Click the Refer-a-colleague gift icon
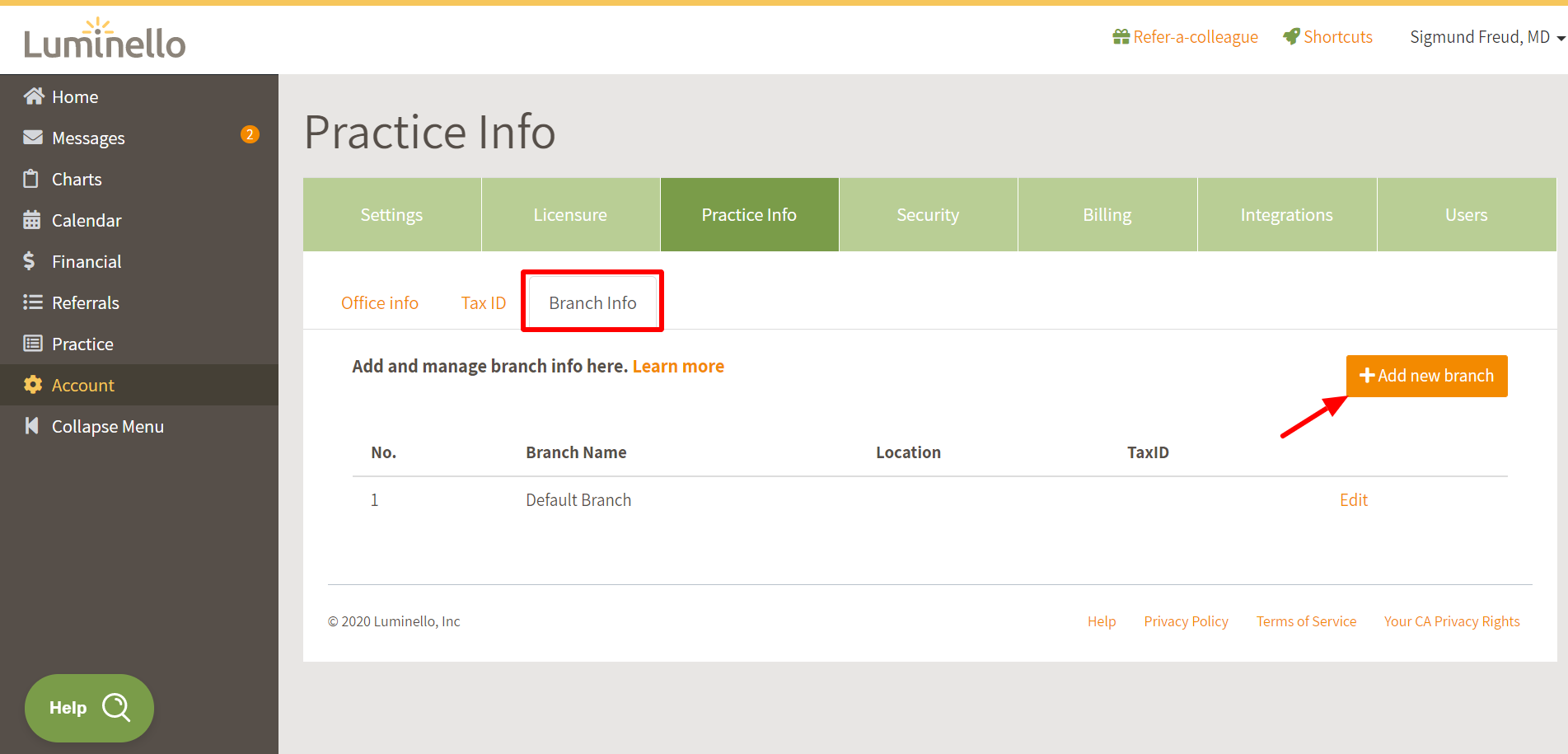Image resolution: width=1568 pixels, height=754 pixels. (1121, 36)
